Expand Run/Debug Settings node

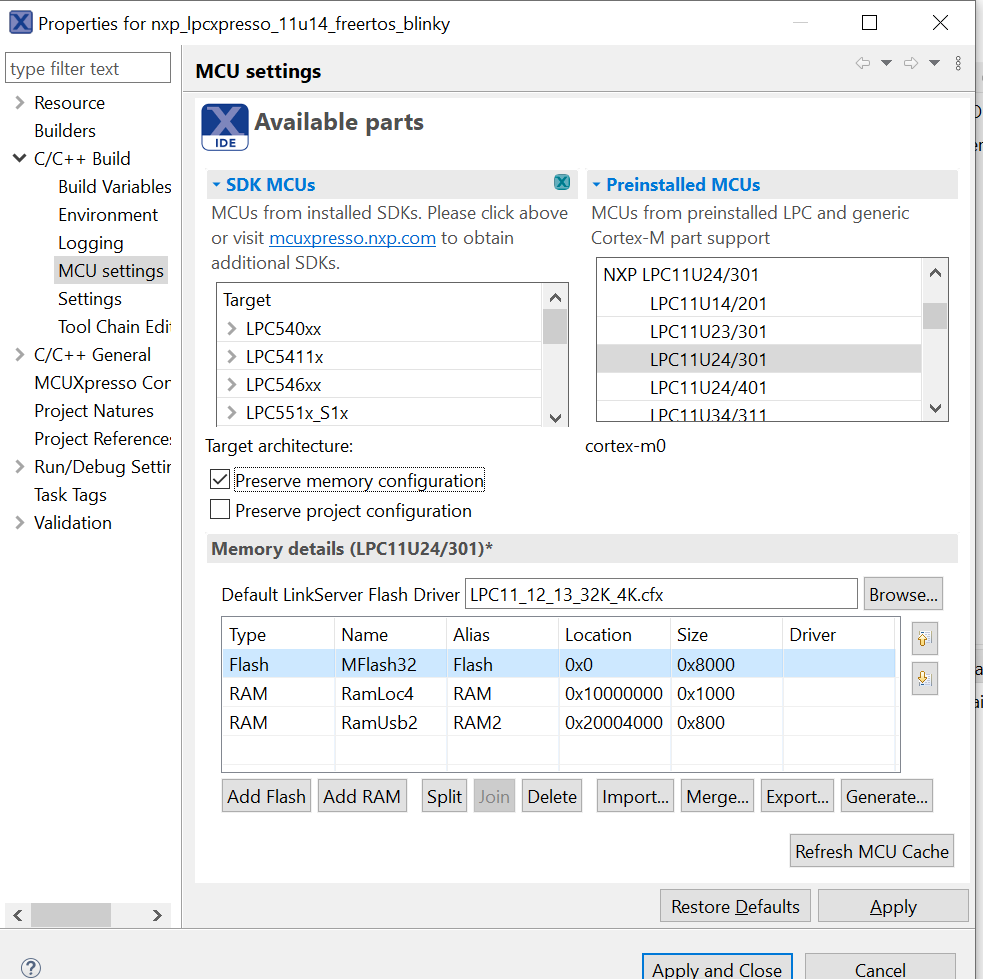pos(19,466)
